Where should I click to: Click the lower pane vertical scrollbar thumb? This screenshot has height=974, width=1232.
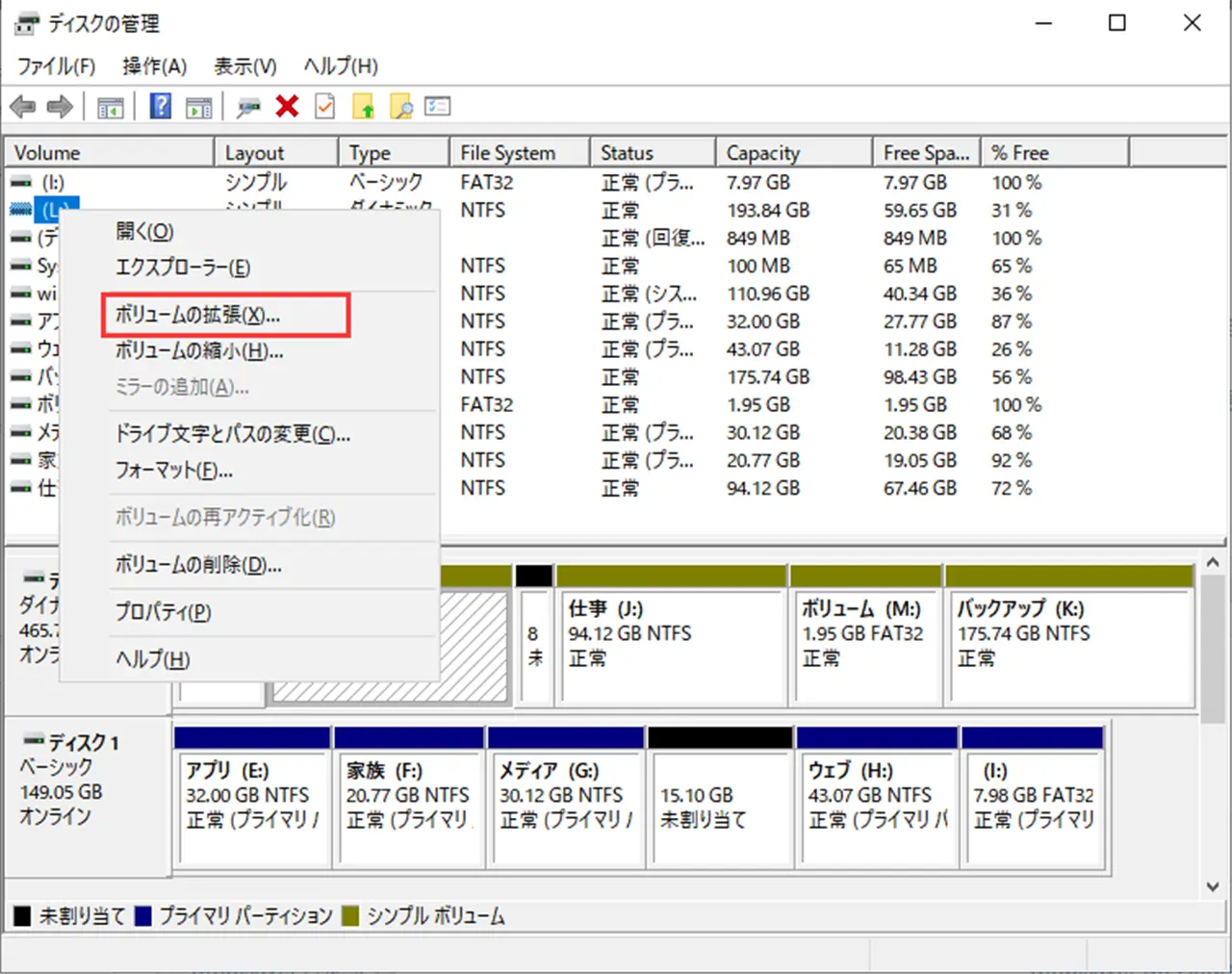[1213, 647]
